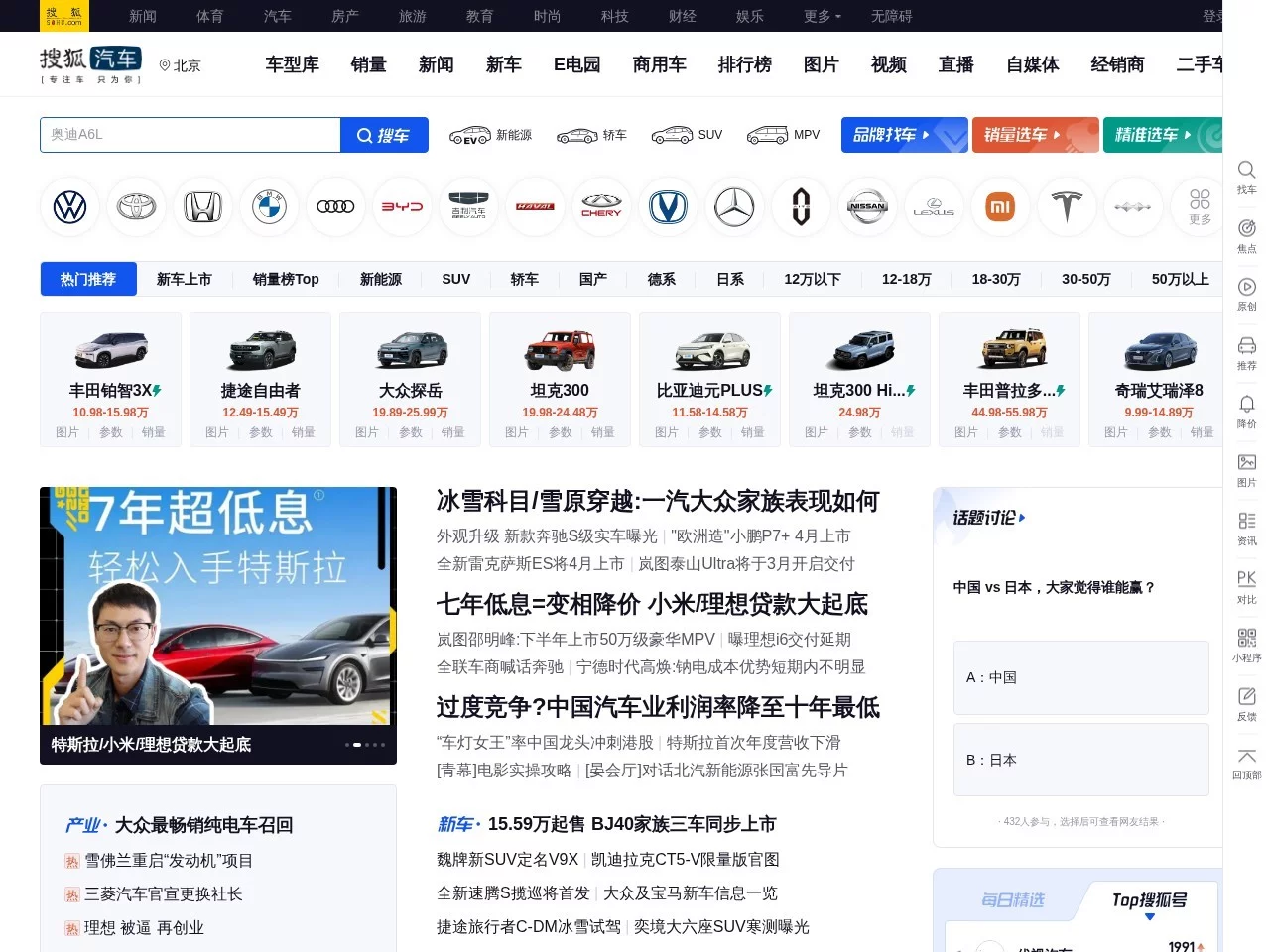Click the Tesla brand logo
This screenshot has height=952, width=1270.
tap(1067, 206)
